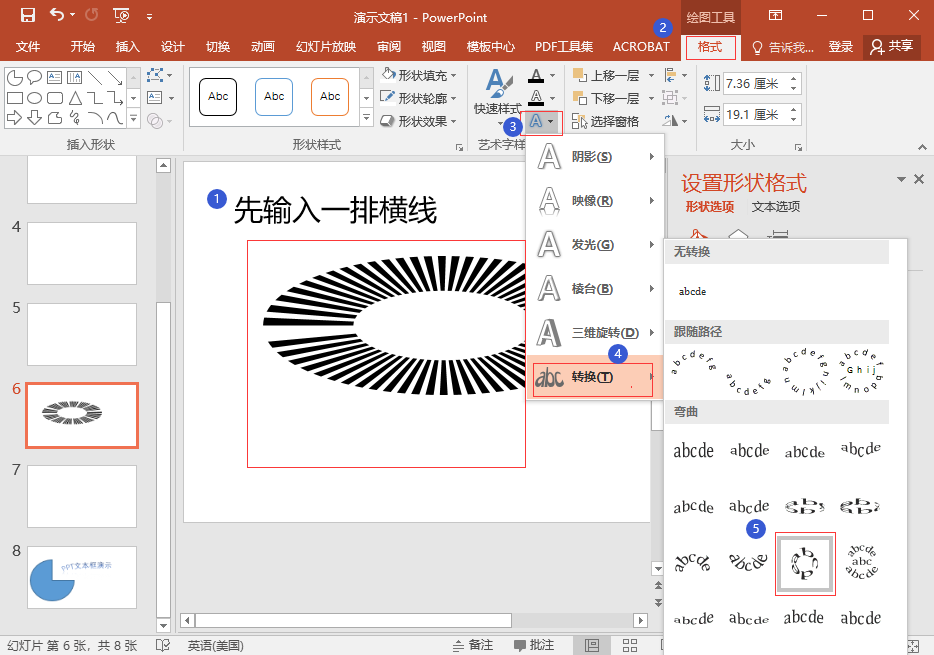Choose the no-transform abcde option
934x655 pixels.
(692, 291)
